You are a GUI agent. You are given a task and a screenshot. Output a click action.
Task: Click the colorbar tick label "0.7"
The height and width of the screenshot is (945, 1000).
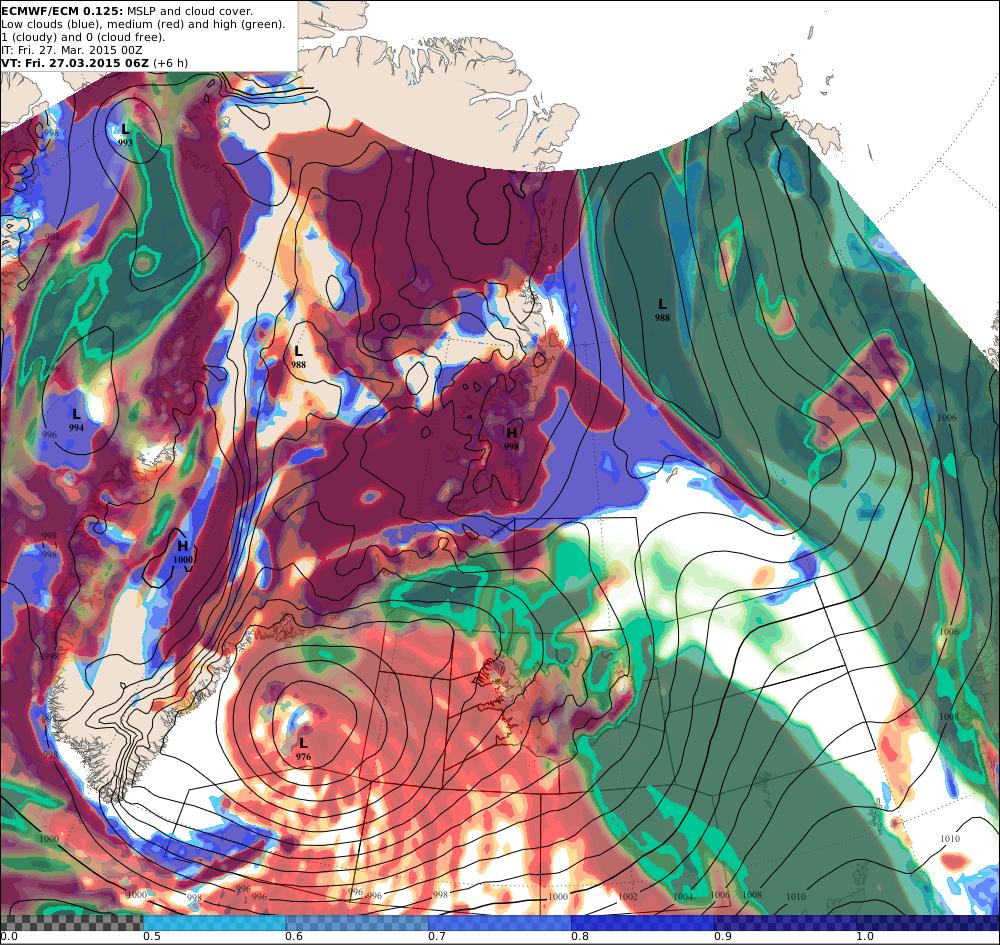437,937
